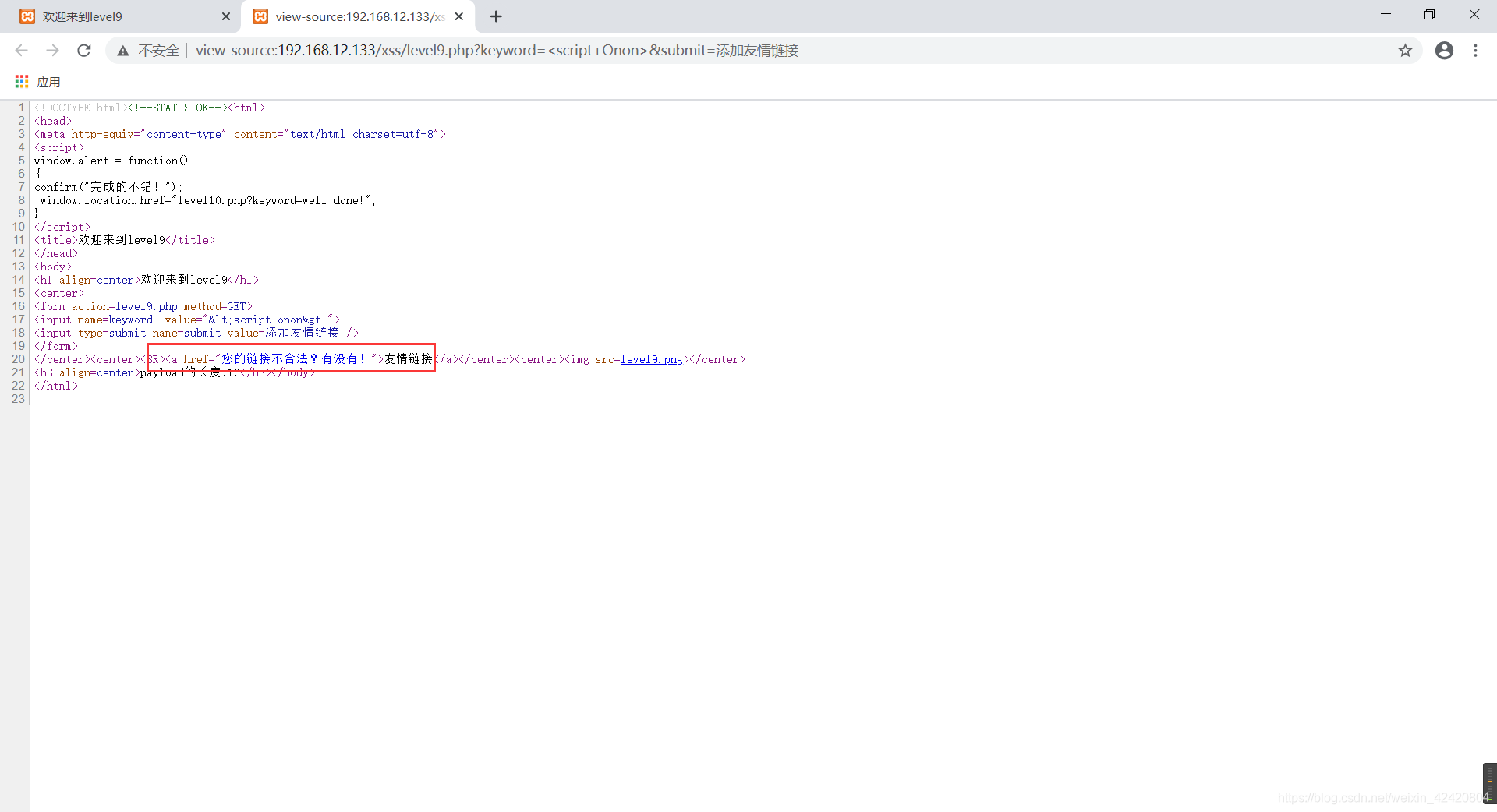
Task: Click the favicon on view-source tab
Action: (x=260, y=16)
